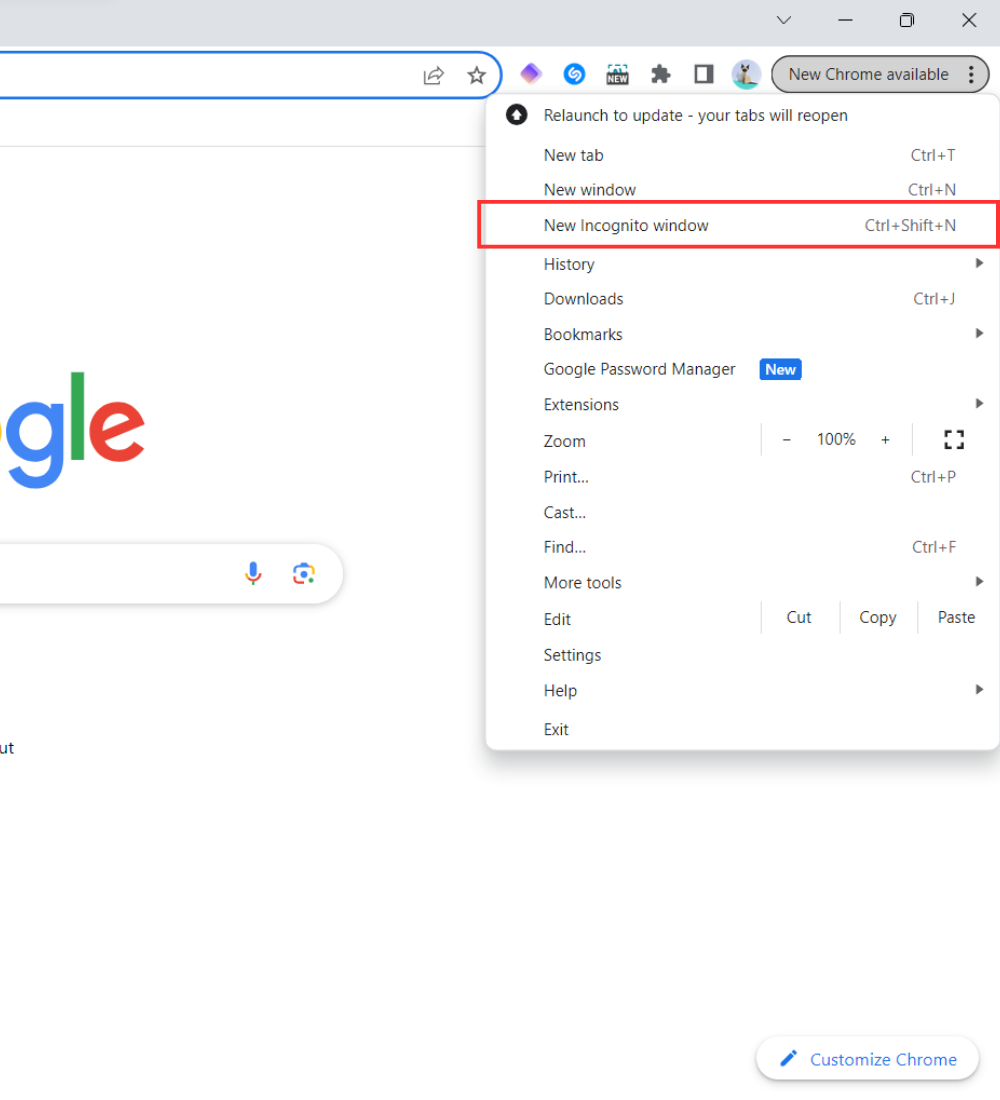
Task: Click Cut in the Edit row
Action: click(799, 617)
